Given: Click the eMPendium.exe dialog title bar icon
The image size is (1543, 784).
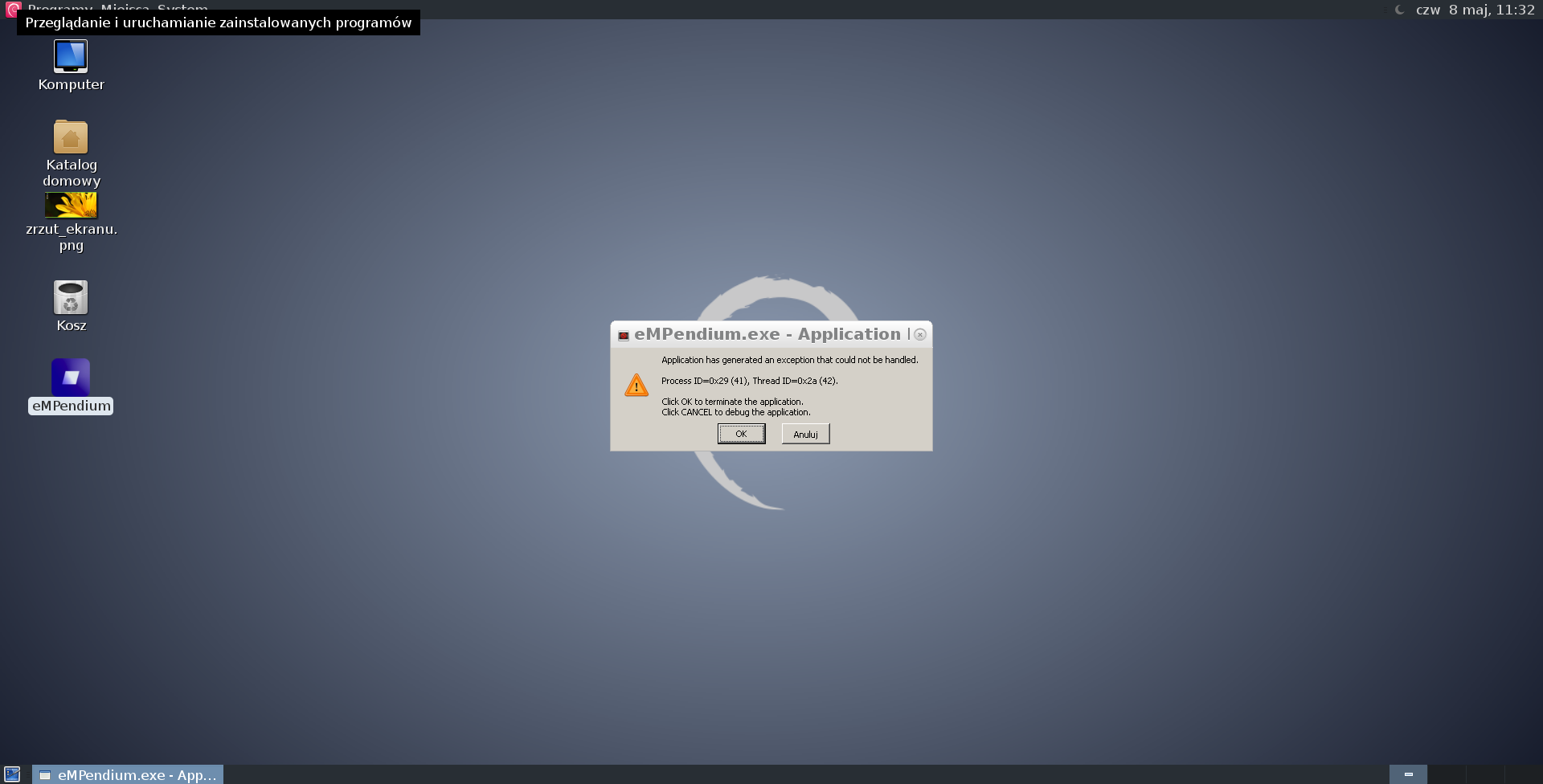Looking at the screenshot, I should coord(624,335).
